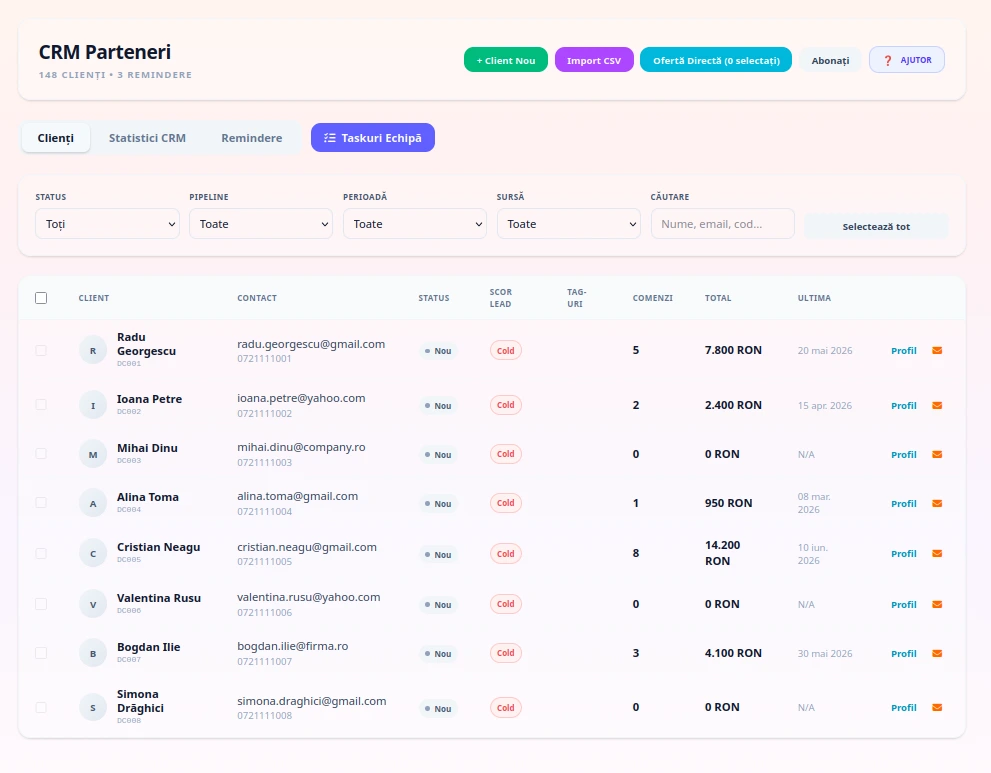
Task: Expand the Pipeline filter dropdown
Action: tap(261, 224)
